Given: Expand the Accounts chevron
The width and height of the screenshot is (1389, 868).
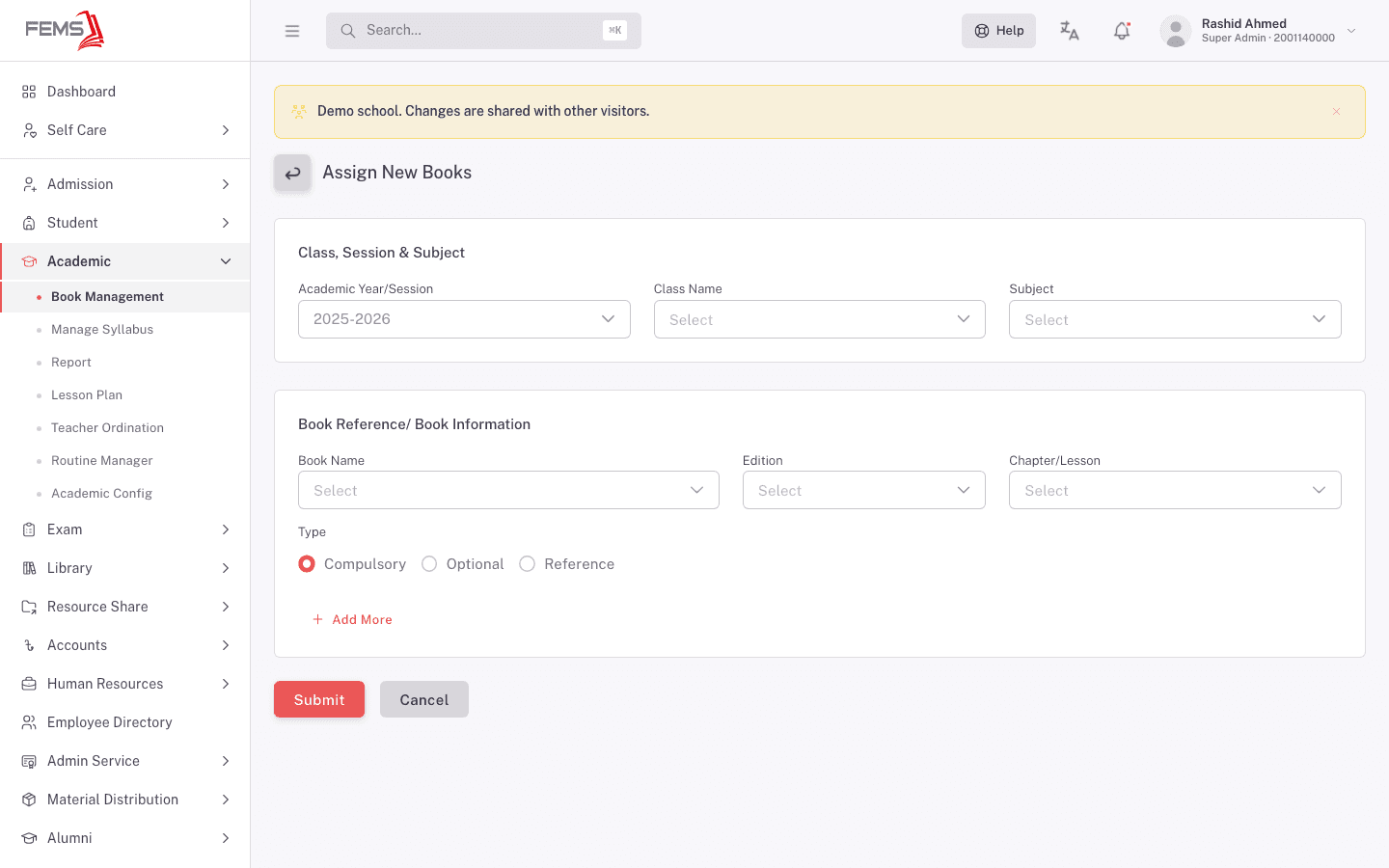Looking at the screenshot, I should [x=226, y=645].
